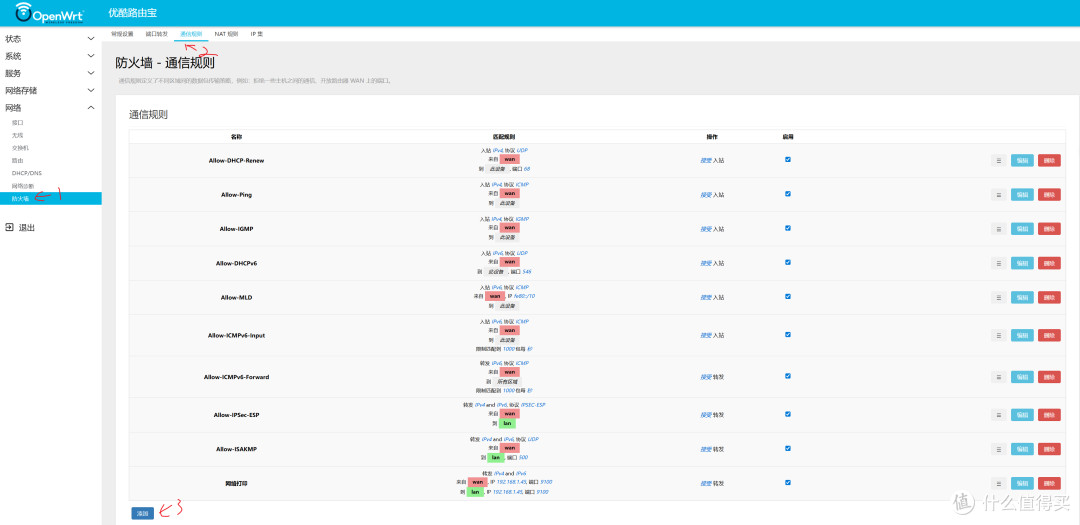Click the logout arrow icon beside 退出
1080x525 pixels.
pyautogui.click(x=9, y=227)
